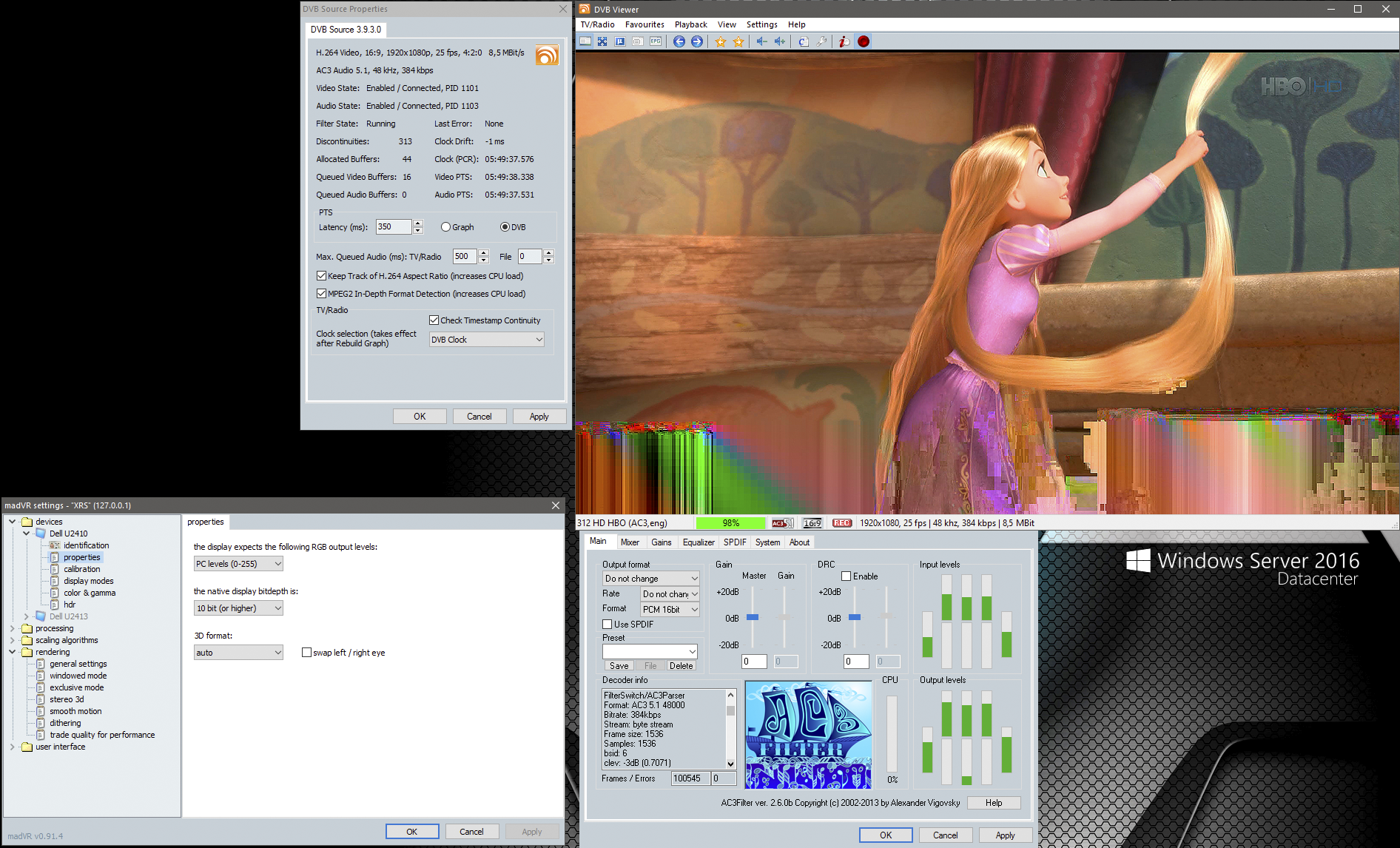Open the 3D format auto dropdown

tap(238, 653)
